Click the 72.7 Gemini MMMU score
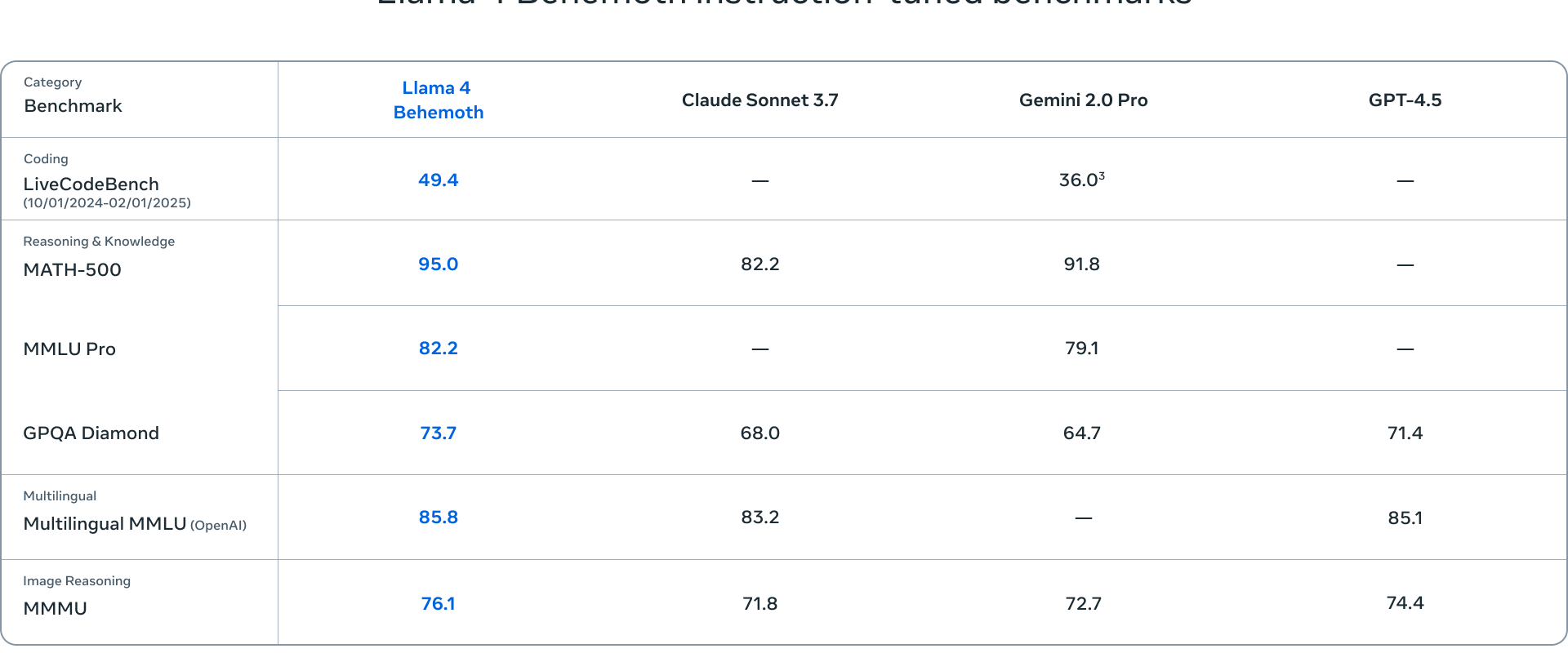Image resolution: width=1568 pixels, height=653 pixels. (1083, 604)
